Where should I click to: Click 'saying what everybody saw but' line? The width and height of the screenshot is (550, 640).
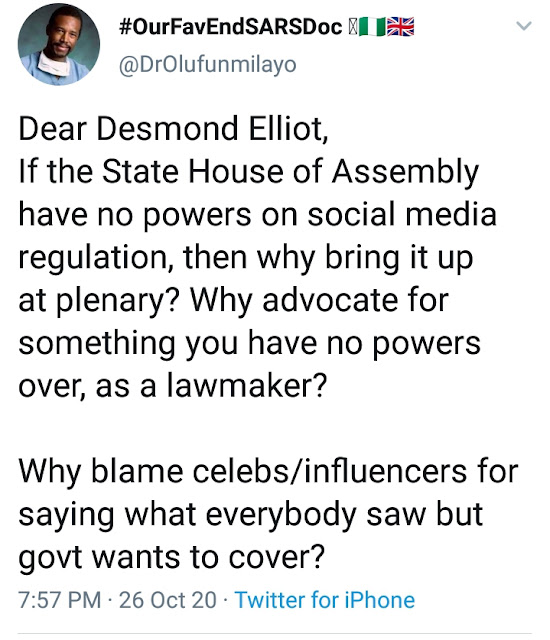(251, 515)
